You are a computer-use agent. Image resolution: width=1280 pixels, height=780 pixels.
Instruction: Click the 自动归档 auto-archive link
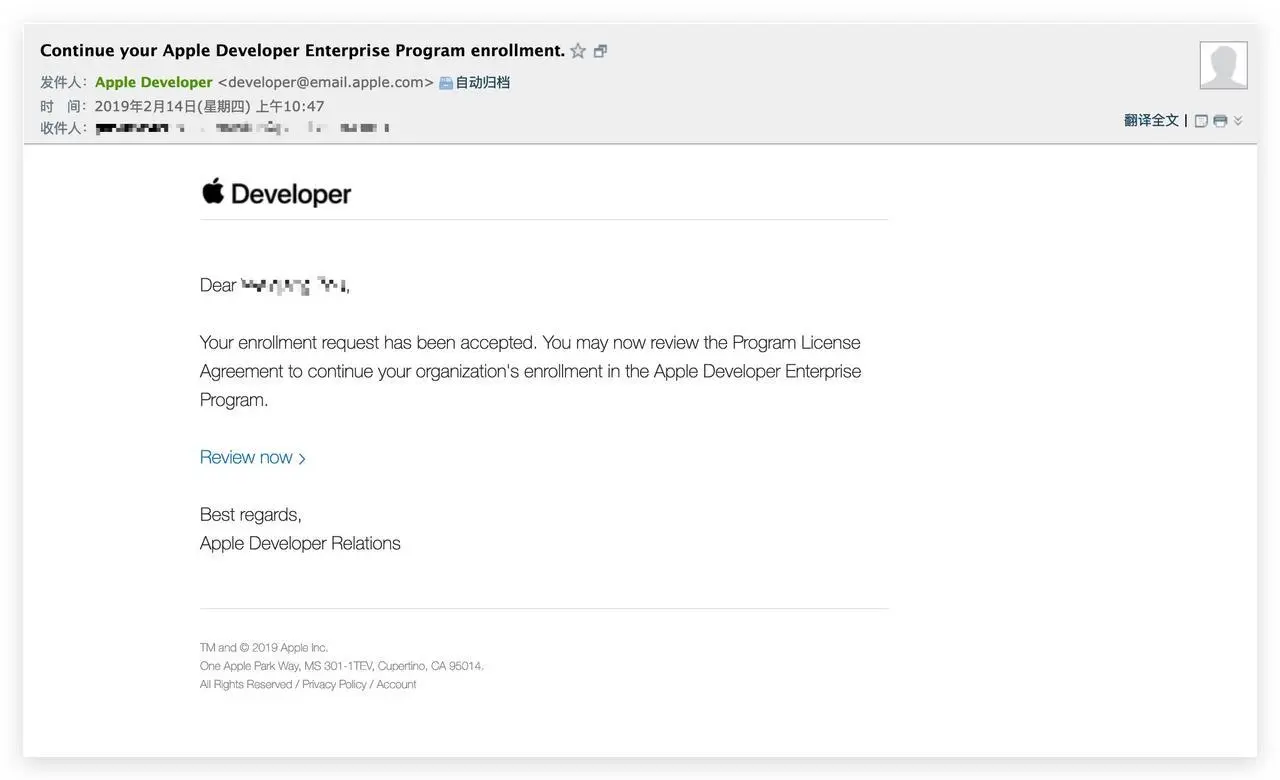[482, 82]
